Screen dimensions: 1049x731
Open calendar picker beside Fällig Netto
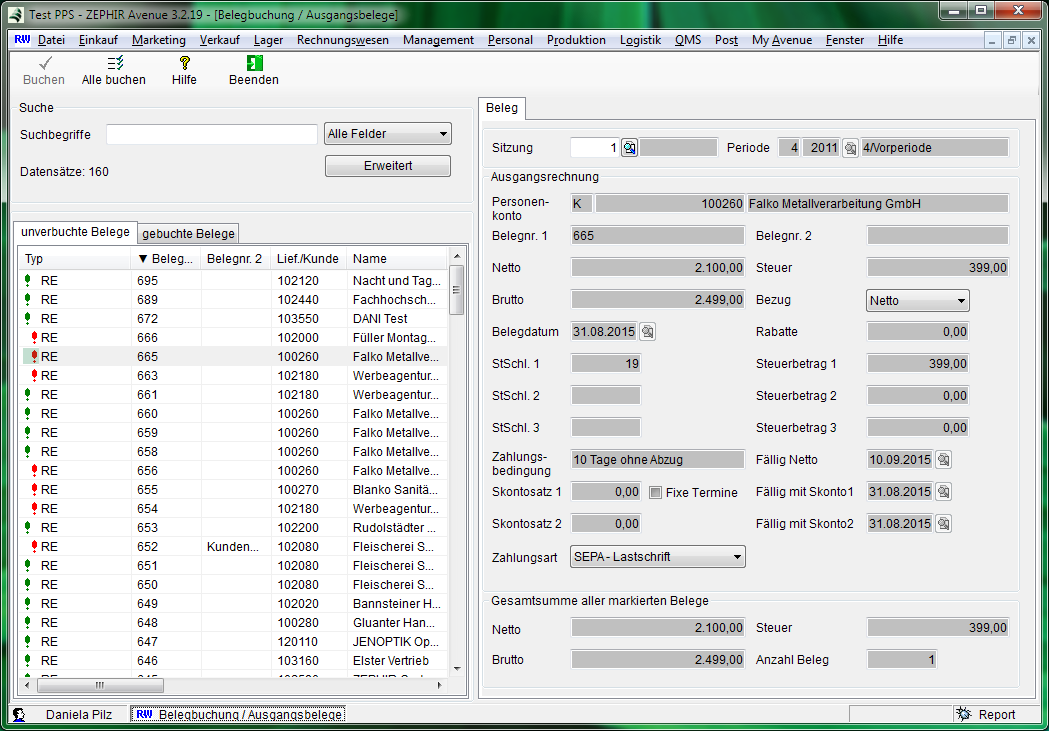943,460
